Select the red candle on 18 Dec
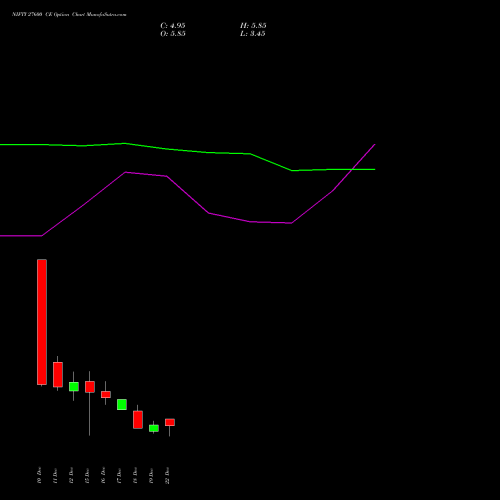This screenshot has height=500, width=500. click(x=138, y=419)
